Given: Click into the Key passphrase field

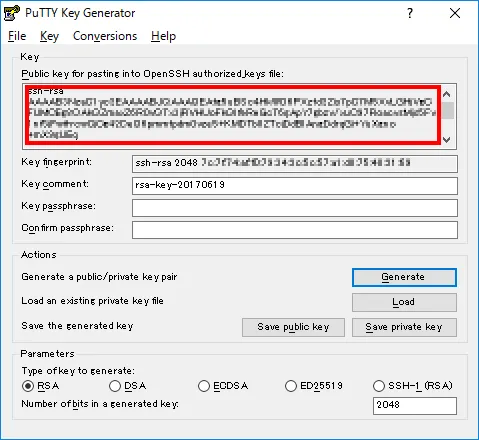Looking at the screenshot, I should click(x=295, y=208).
